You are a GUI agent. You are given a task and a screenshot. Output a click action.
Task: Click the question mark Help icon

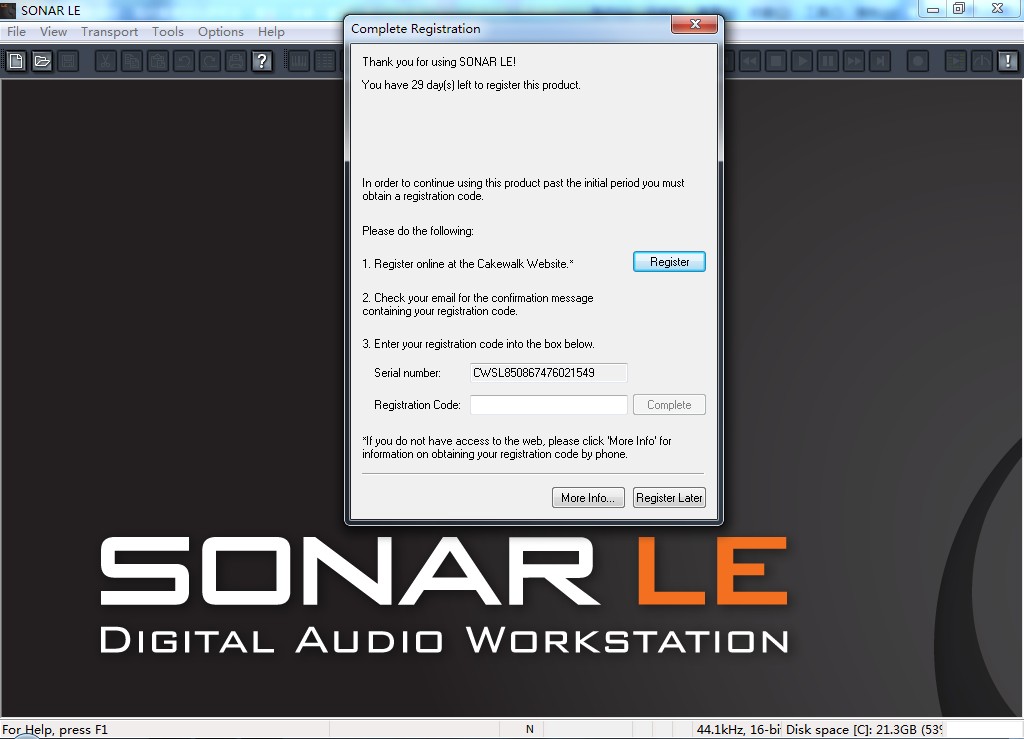pyautogui.click(x=262, y=61)
